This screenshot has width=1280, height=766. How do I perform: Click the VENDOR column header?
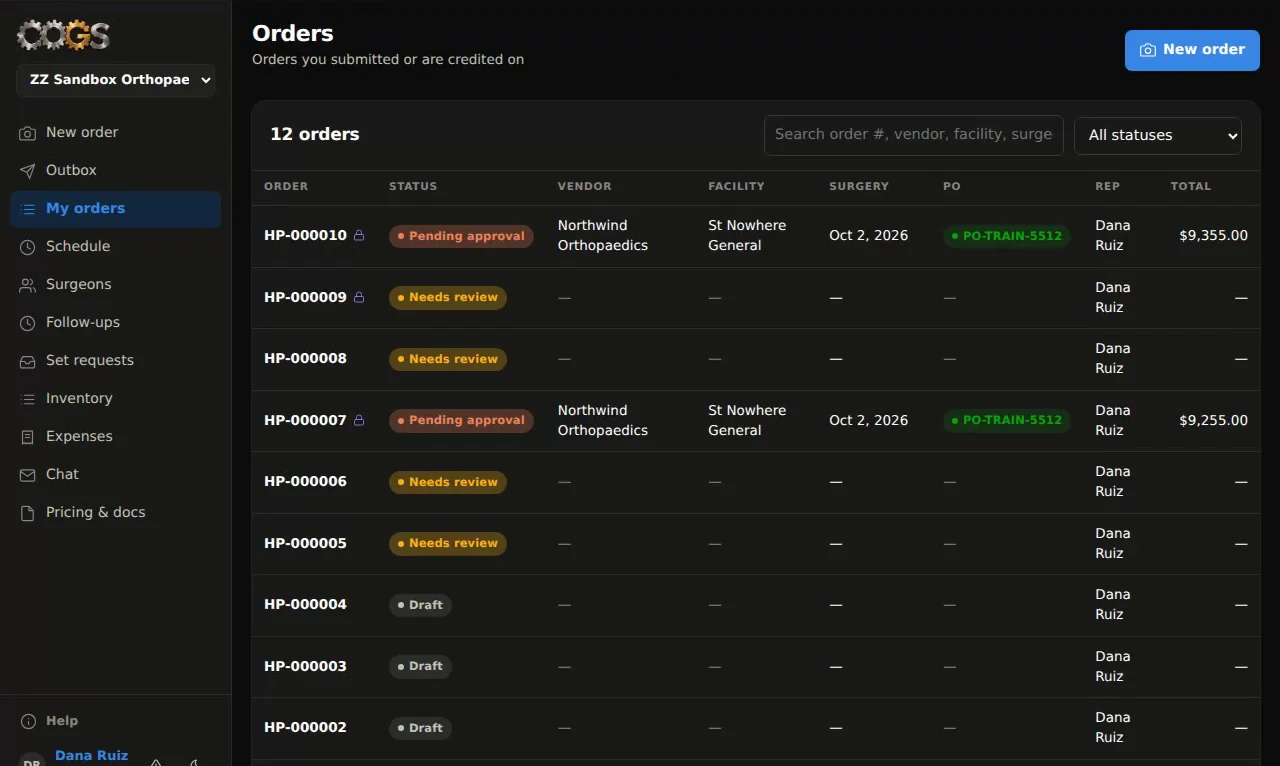tap(584, 187)
